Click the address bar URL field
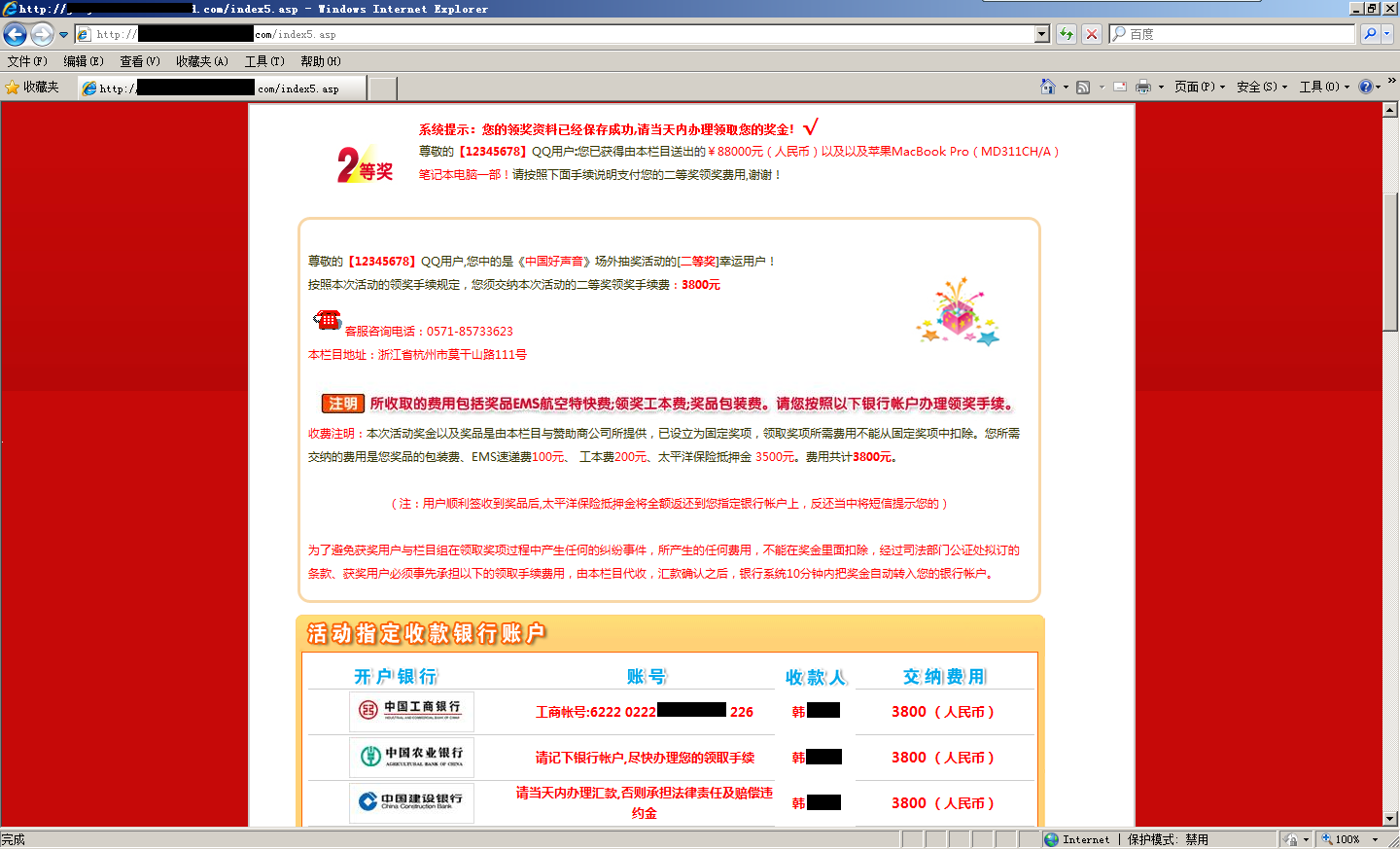Viewport: 1400px width, 850px height. pos(554,34)
